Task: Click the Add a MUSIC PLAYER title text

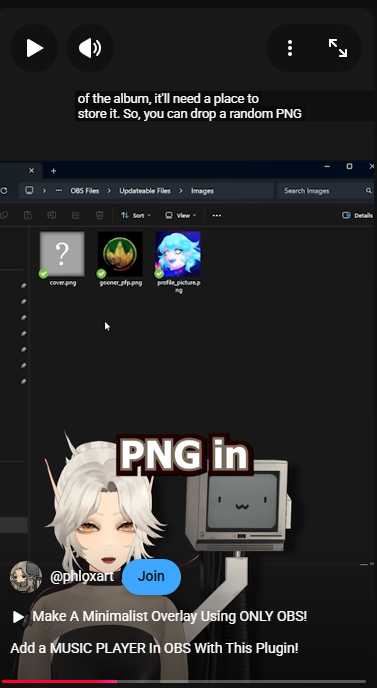Action: tap(154, 648)
